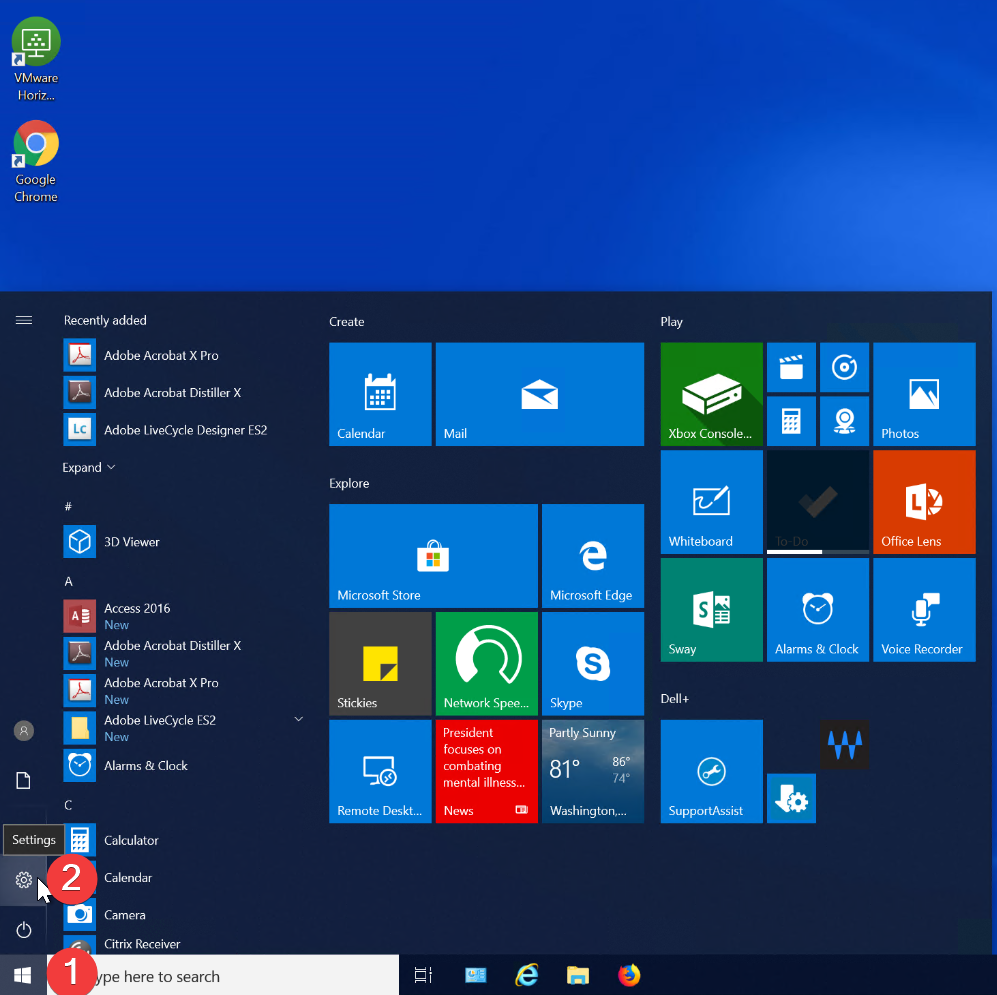Select Access 2016 in the app list
The image size is (997, 995).
point(137,608)
